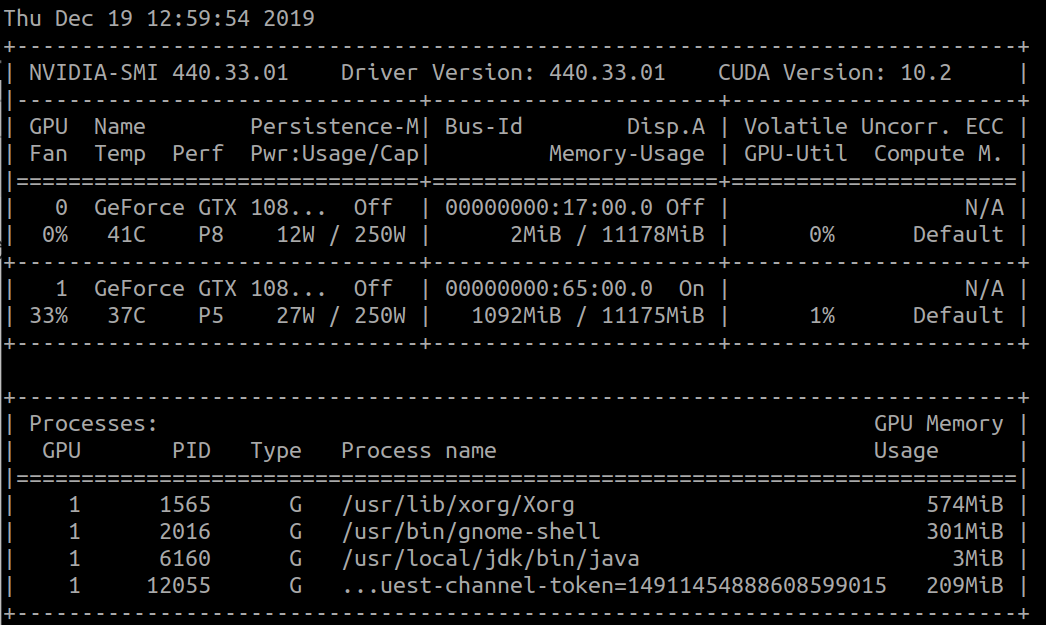Click the 41C temperature value
1046x625 pixels.
point(127,234)
